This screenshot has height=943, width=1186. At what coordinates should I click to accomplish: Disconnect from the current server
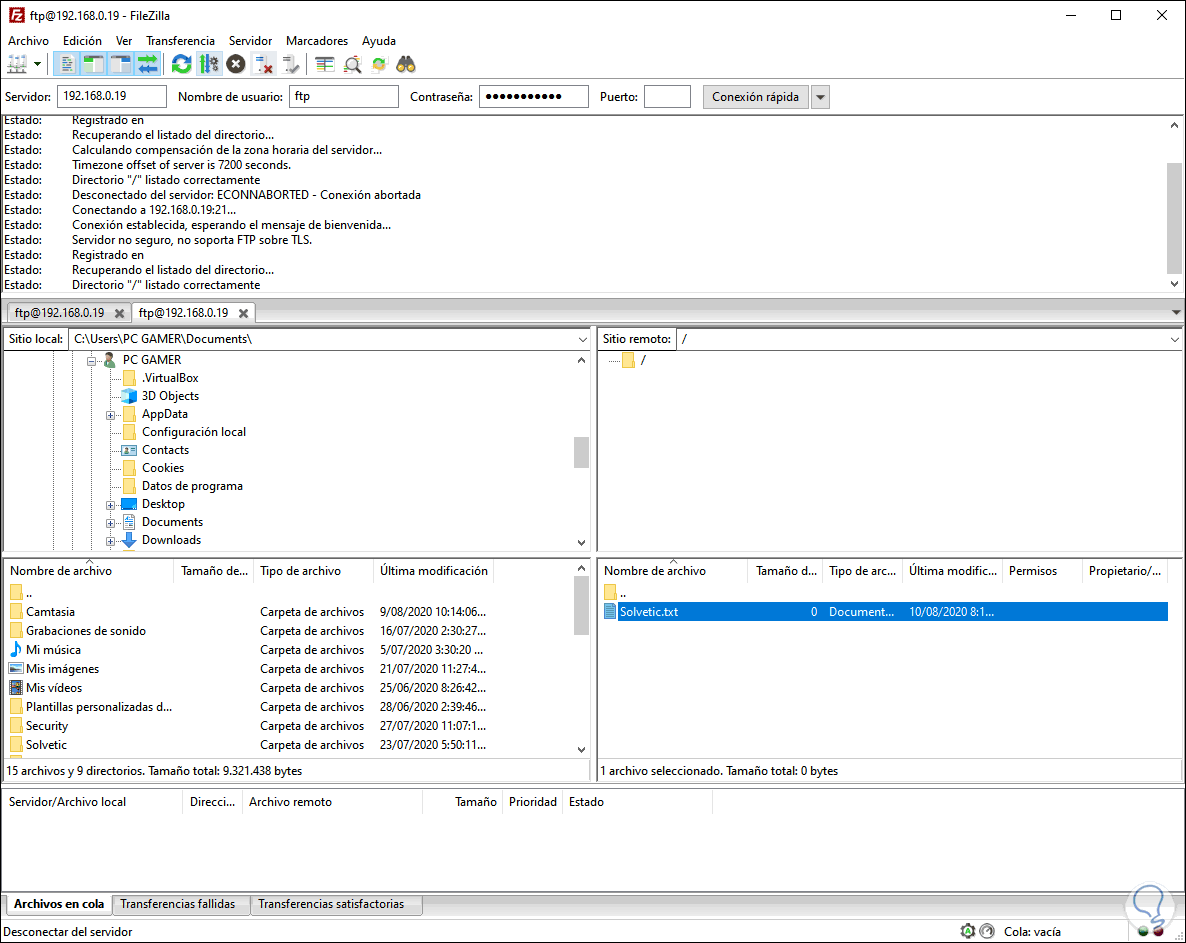(x=263, y=64)
